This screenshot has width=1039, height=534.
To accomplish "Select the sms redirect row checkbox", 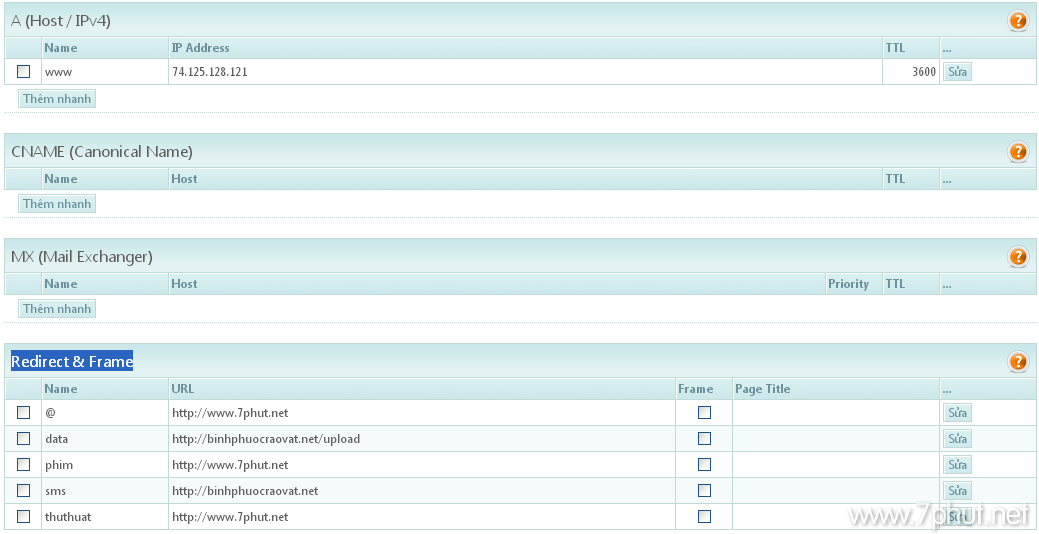I will pyautogui.click(x=24, y=490).
